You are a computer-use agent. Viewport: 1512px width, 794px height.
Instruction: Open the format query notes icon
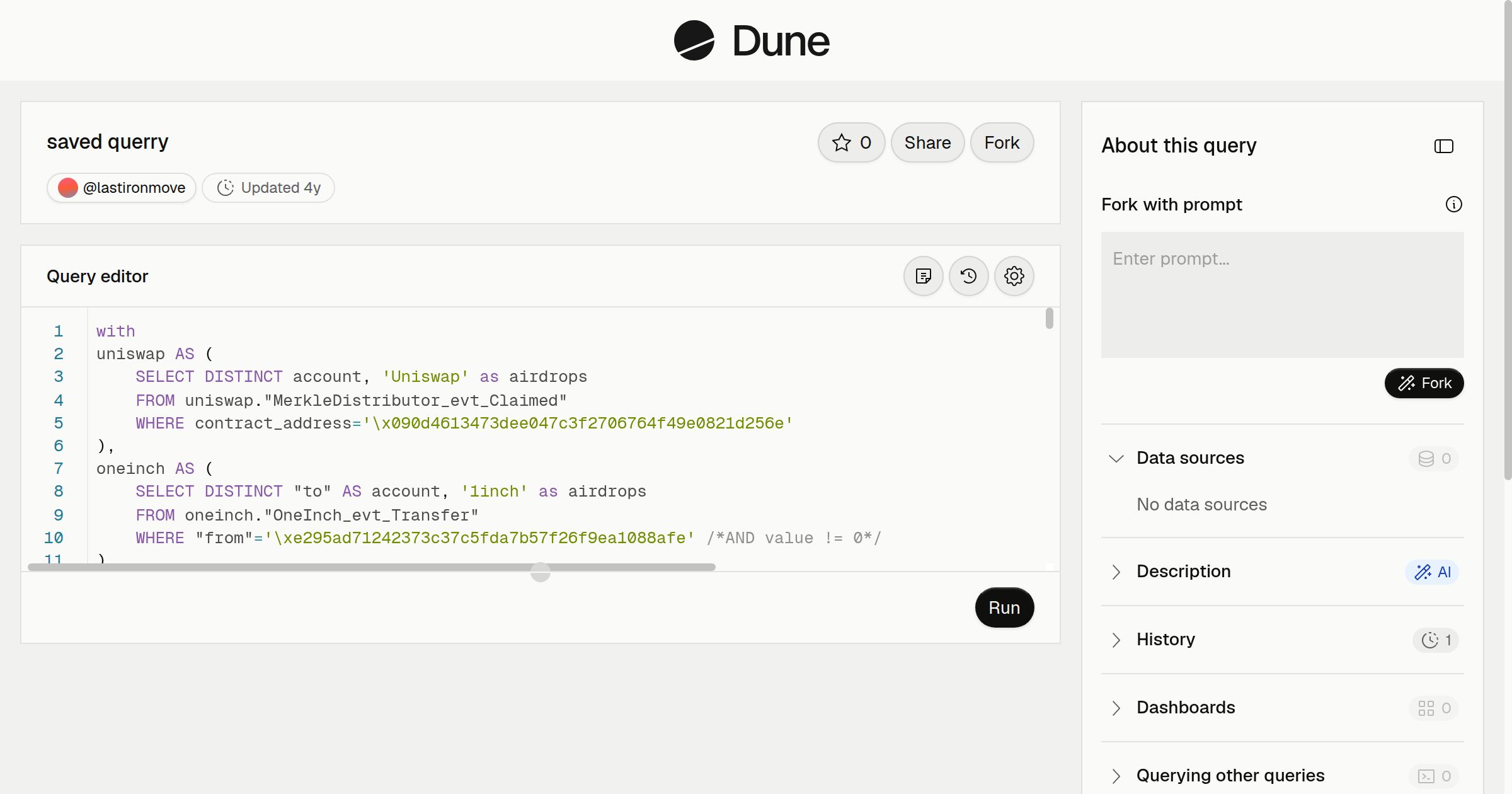pyautogui.click(x=923, y=276)
